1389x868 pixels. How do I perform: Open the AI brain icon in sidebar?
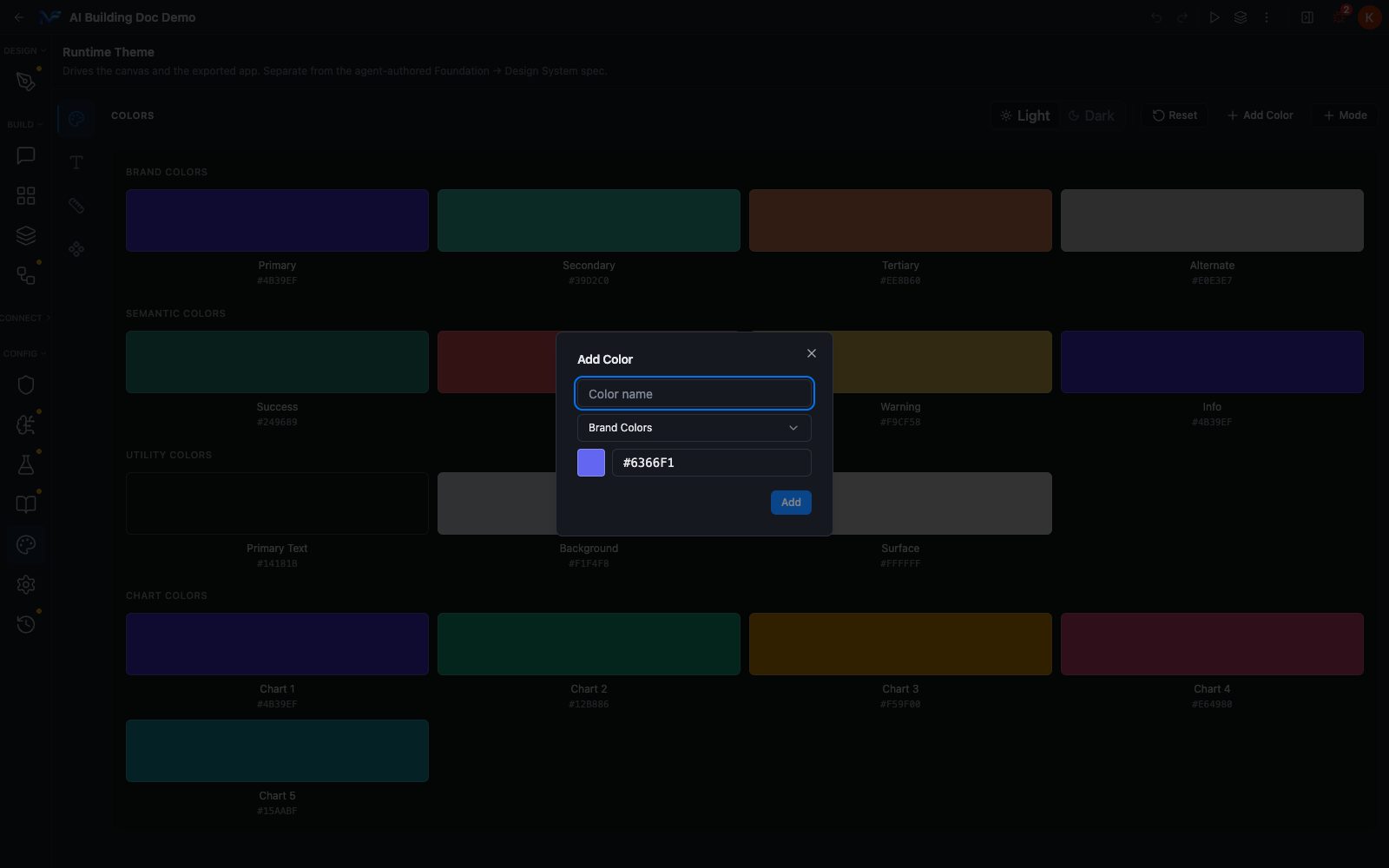coord(26,424)
